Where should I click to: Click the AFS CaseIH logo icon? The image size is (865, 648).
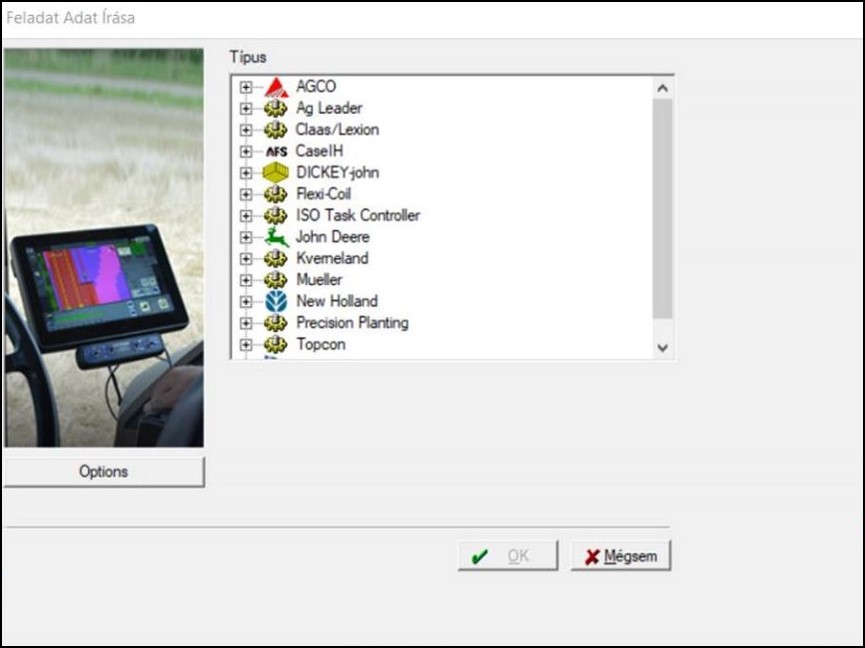point(276,151)
